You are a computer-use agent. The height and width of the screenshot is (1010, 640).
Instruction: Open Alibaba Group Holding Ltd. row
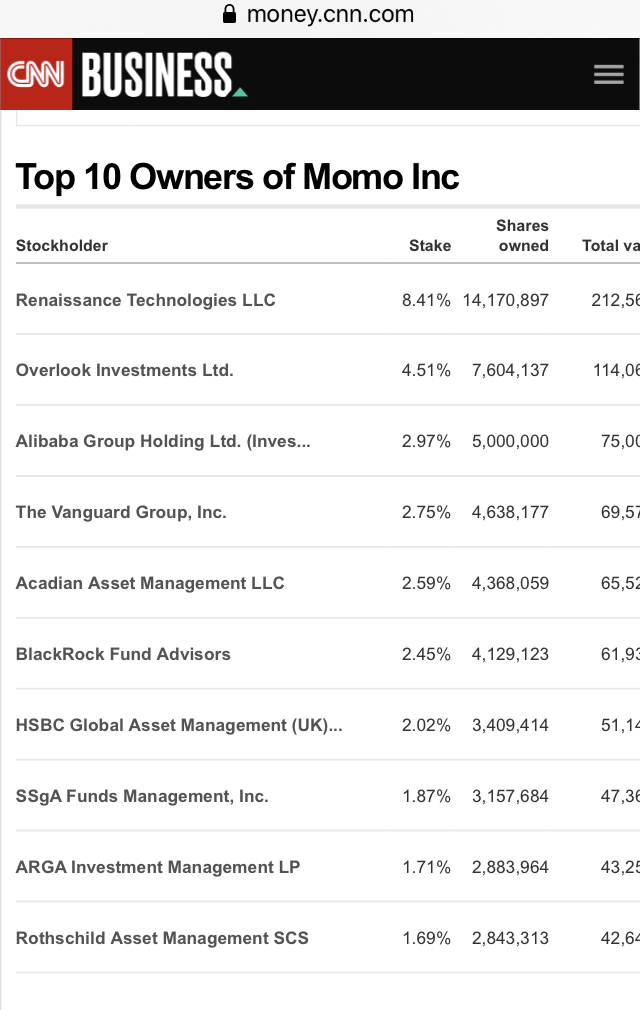click(163, 441)
